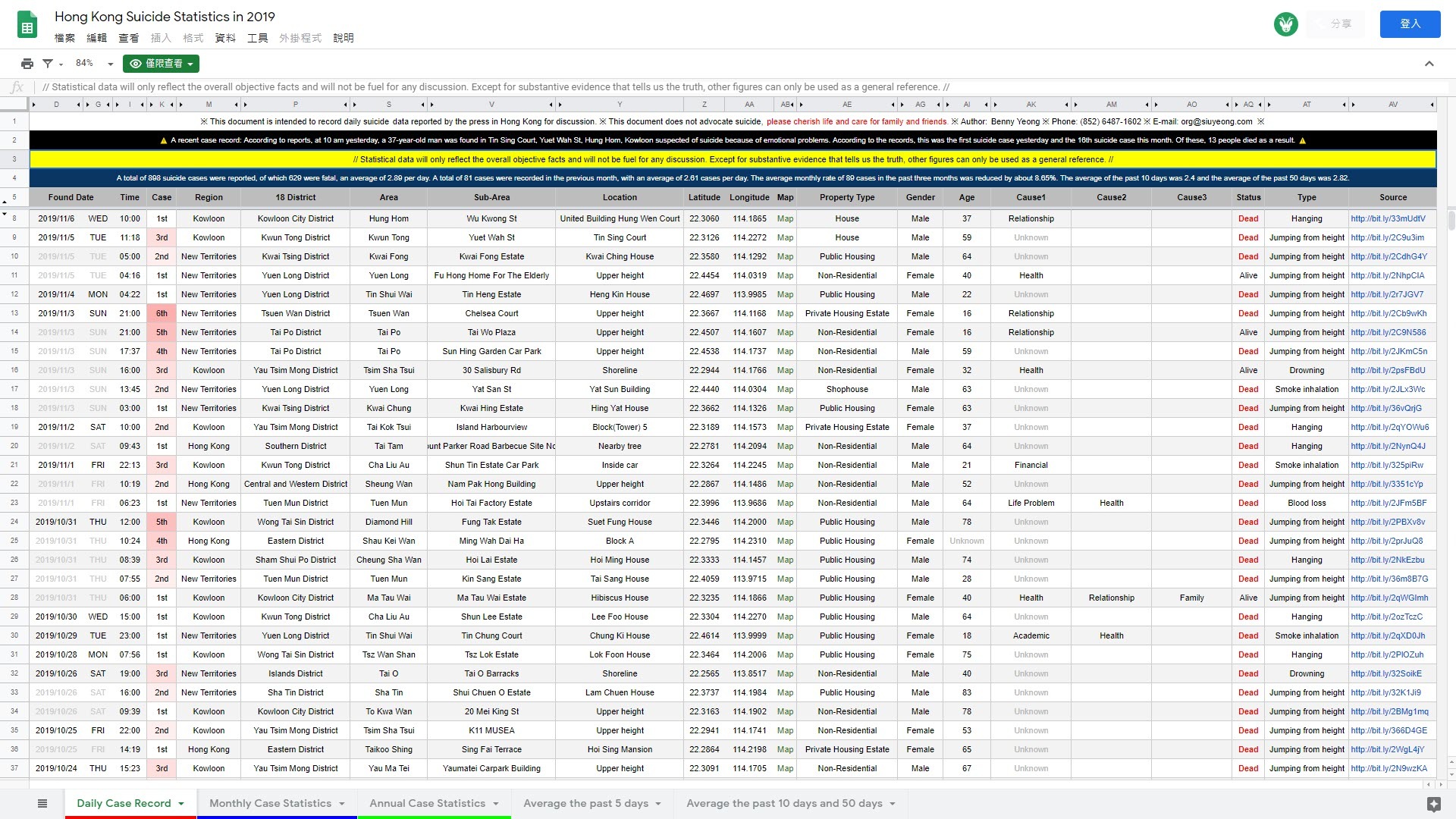Screen dimensions: 1456x819
Task: Open the Annual Case Statistics tab arrow
Action: pos(496,804)
